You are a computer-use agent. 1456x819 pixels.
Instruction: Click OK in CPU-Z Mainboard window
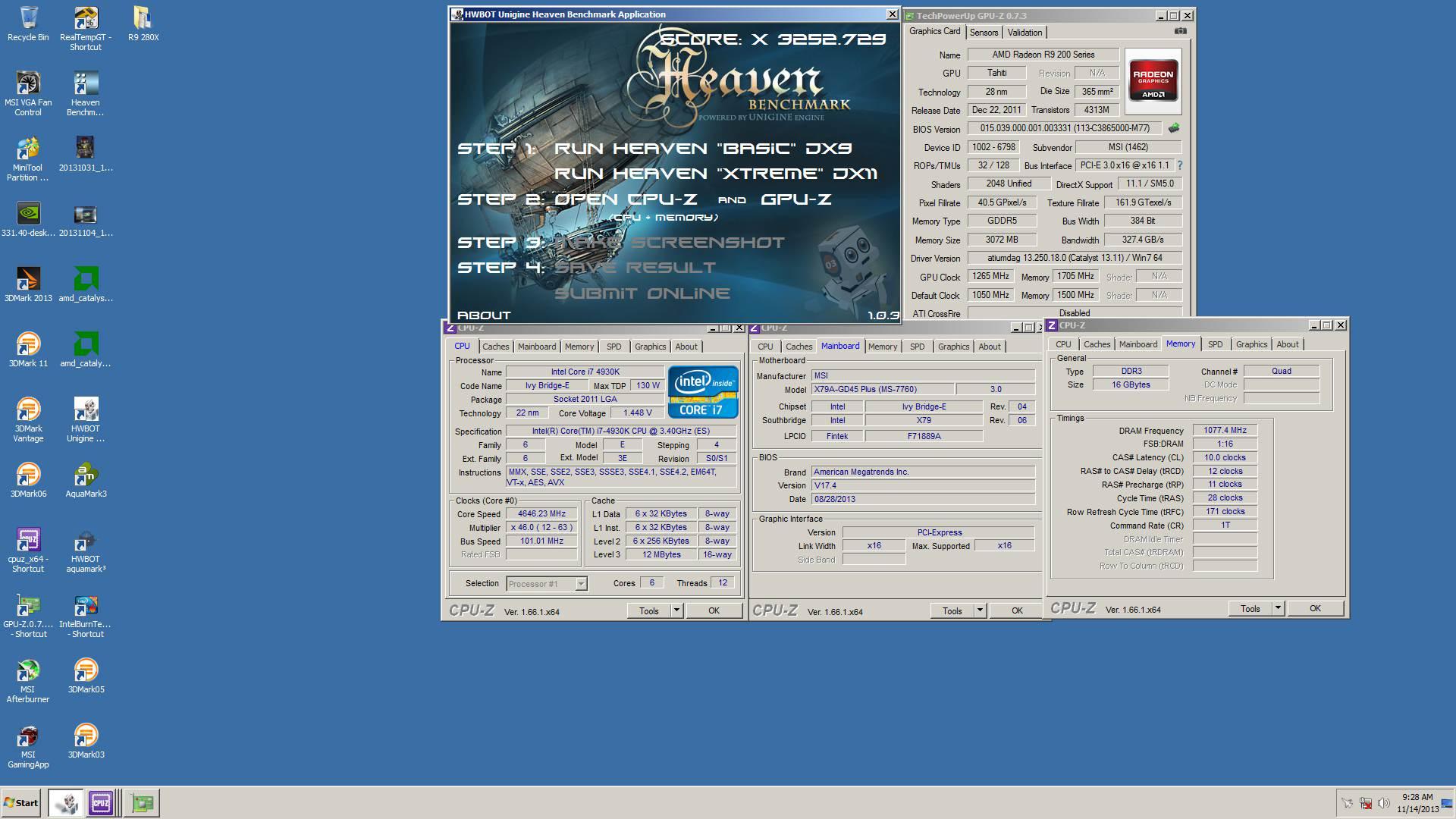click(x=1017, y=610)
